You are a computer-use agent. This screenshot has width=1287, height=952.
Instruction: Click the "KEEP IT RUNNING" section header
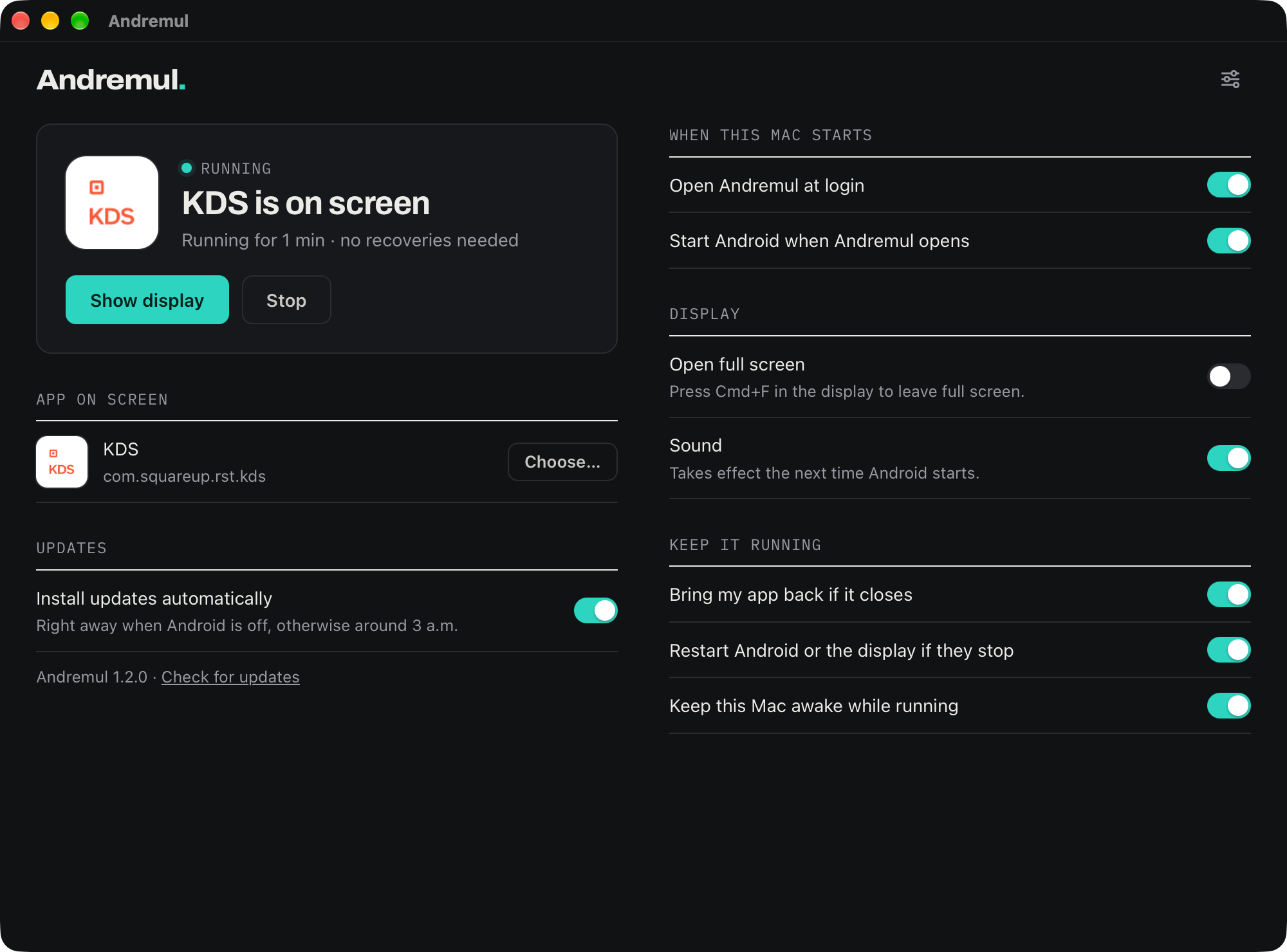pos(745,545)
